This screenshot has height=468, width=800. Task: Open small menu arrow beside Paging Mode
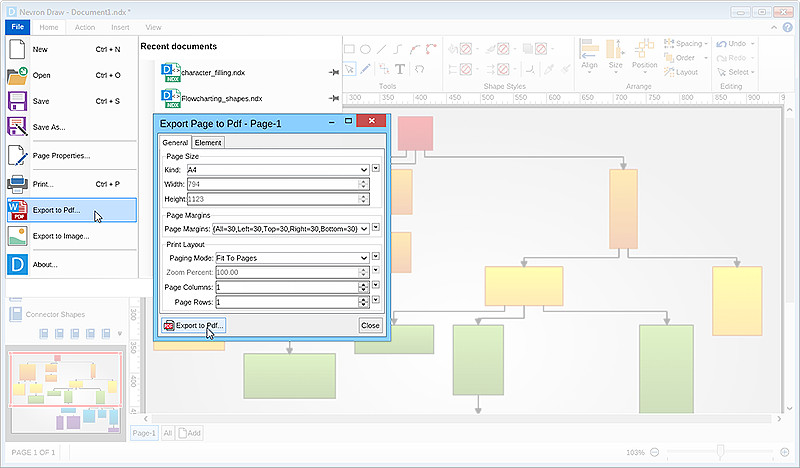pos(376,256)
